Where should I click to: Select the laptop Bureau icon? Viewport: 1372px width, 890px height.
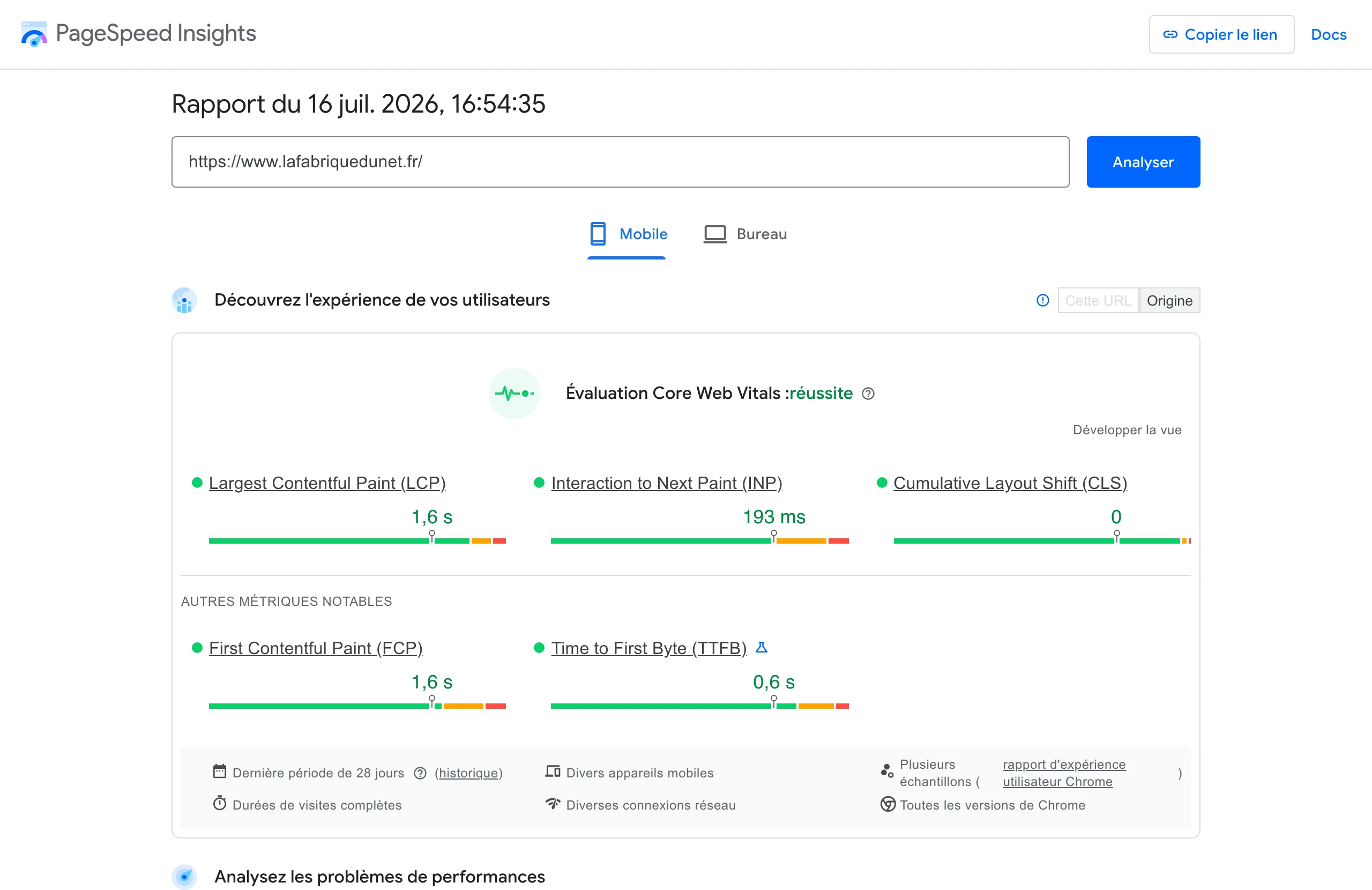pyautogui.click(x=715, y=234)
